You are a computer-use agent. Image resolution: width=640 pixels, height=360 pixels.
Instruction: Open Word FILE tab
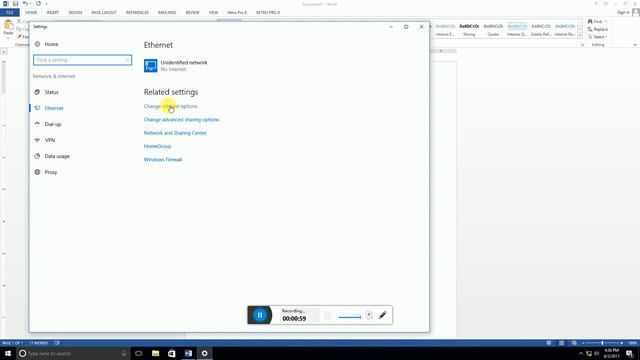pyautogui.click(x=10, y=13)
